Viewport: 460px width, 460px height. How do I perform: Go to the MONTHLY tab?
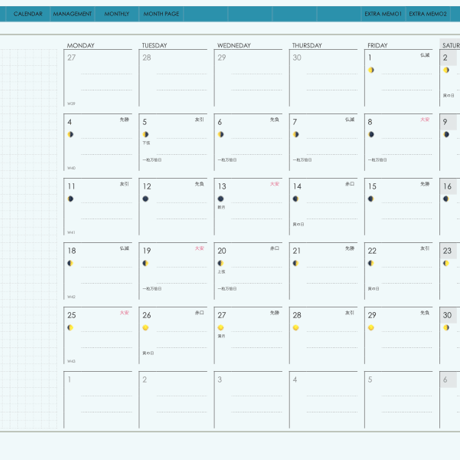[x=117, y=14]
